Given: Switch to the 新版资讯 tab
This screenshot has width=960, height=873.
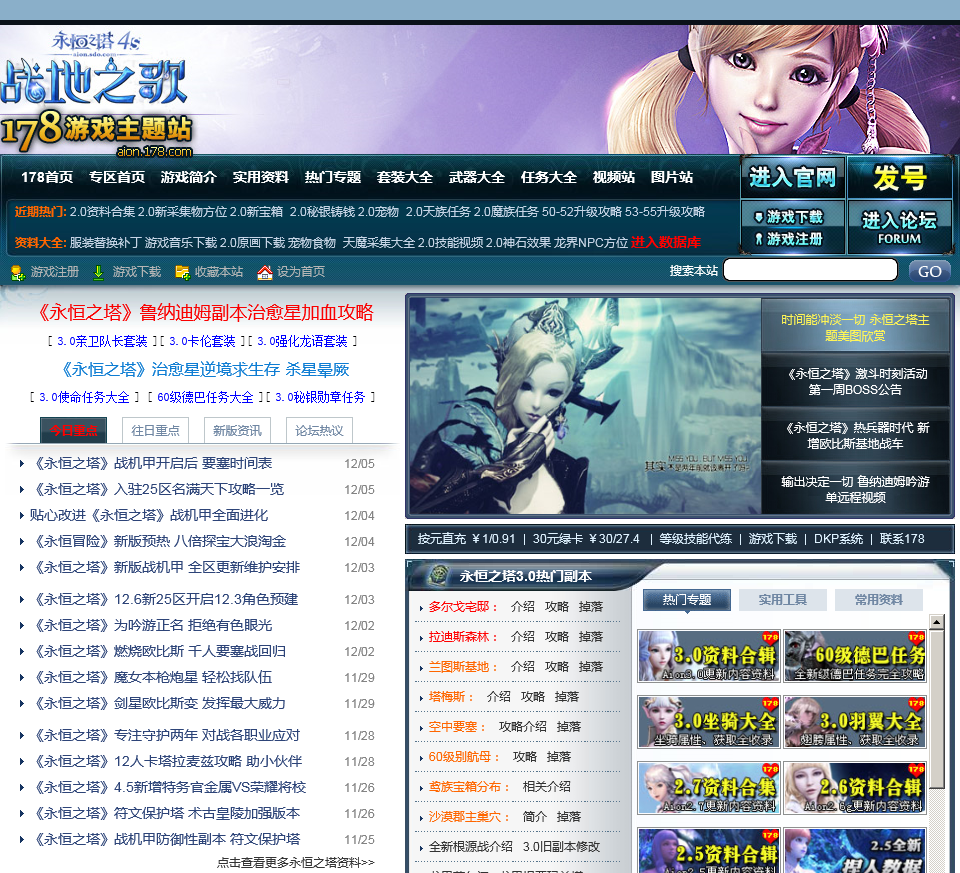Looking at the screenshot, I should pos(237,430).
